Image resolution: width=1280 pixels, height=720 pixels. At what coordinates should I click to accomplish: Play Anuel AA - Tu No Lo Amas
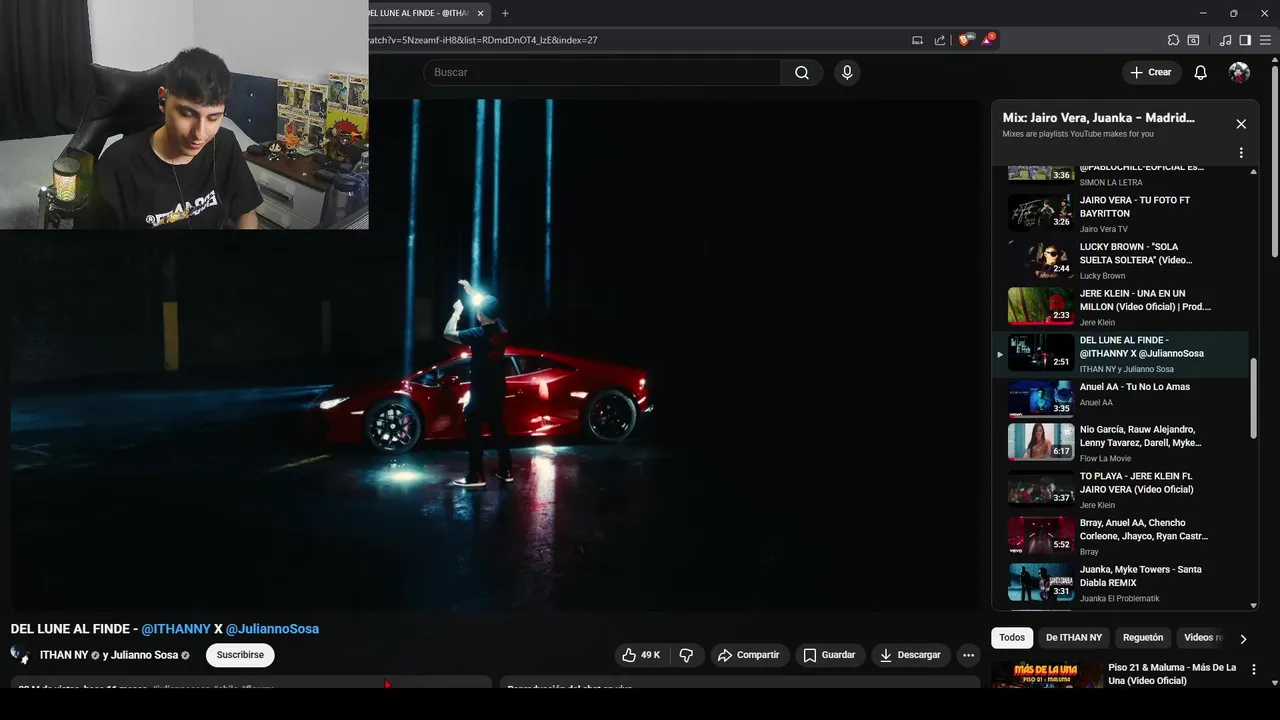1120,398
